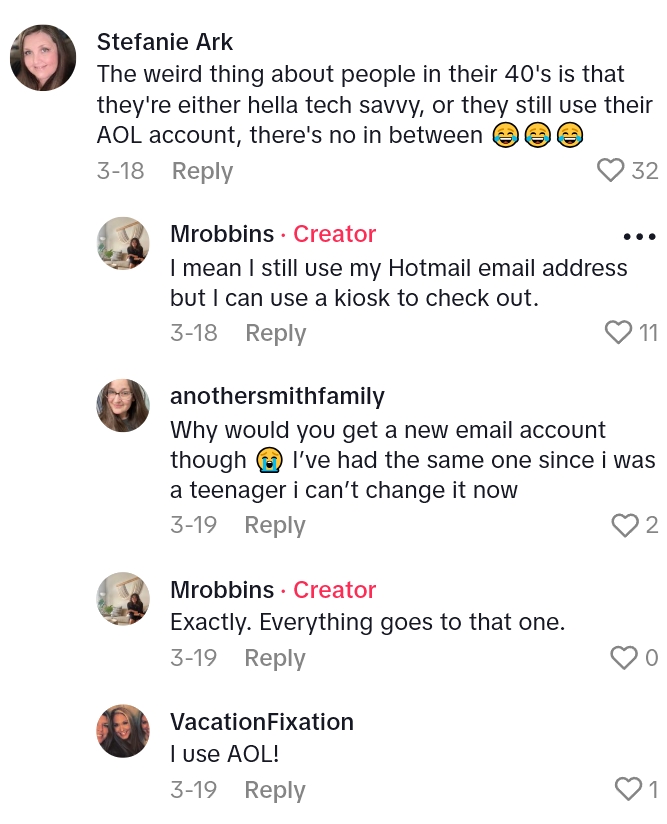
Task: Like VacationFixation's 'I use AOL!' comment
Action: tap(628, 790)
